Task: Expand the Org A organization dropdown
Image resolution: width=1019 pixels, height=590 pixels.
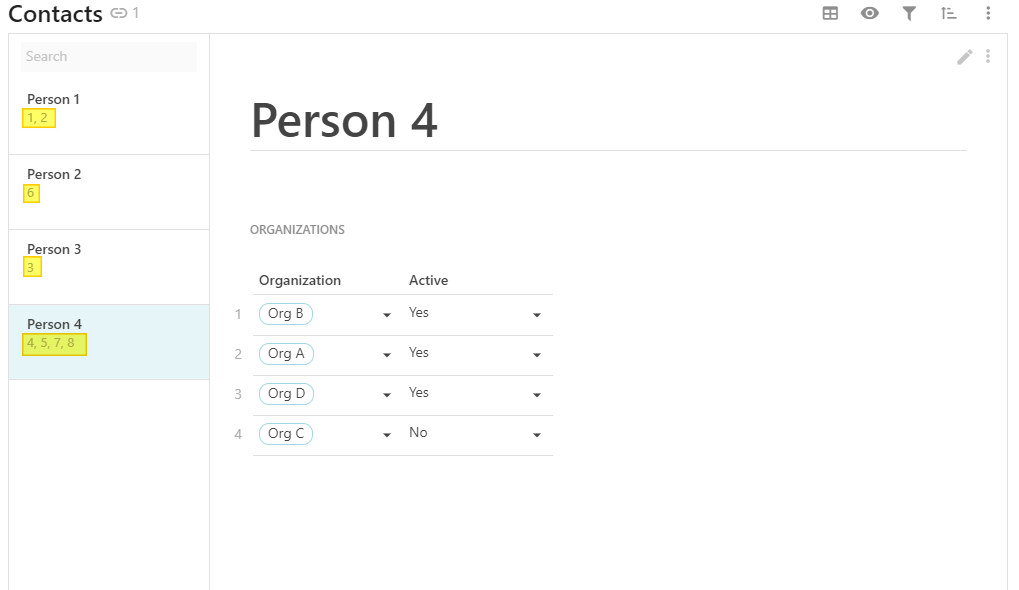Action: tap(386, 355)
